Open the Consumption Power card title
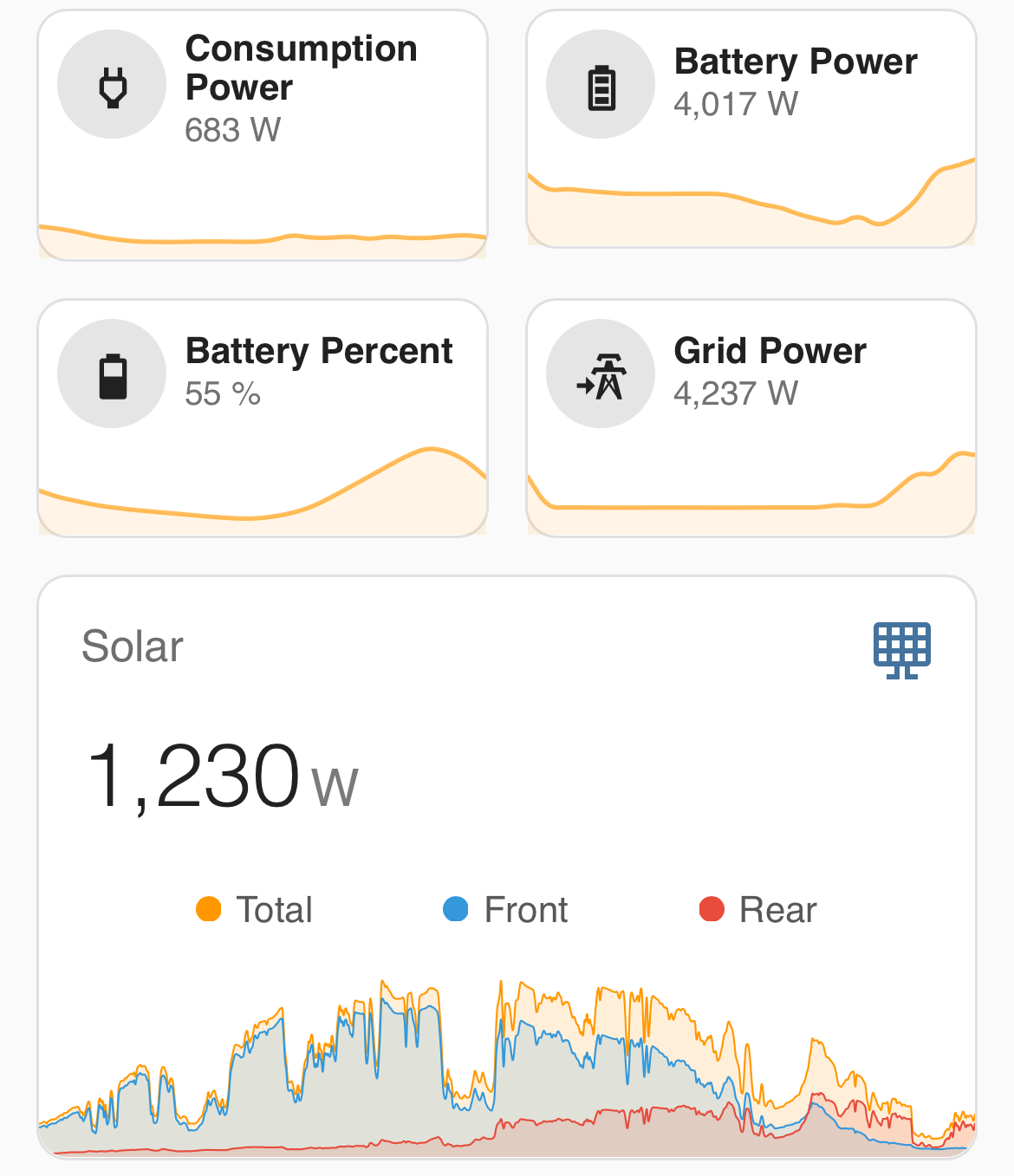 click(x=302, y=68)
